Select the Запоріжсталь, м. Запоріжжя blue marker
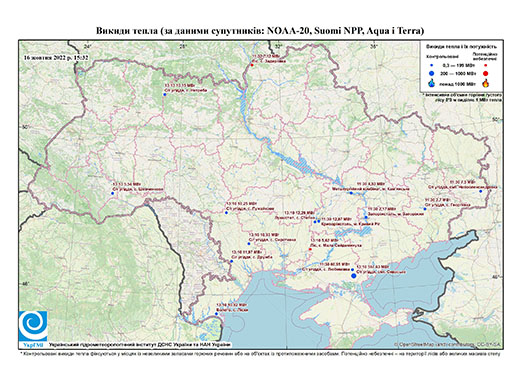520x368 pixels. 366,217
